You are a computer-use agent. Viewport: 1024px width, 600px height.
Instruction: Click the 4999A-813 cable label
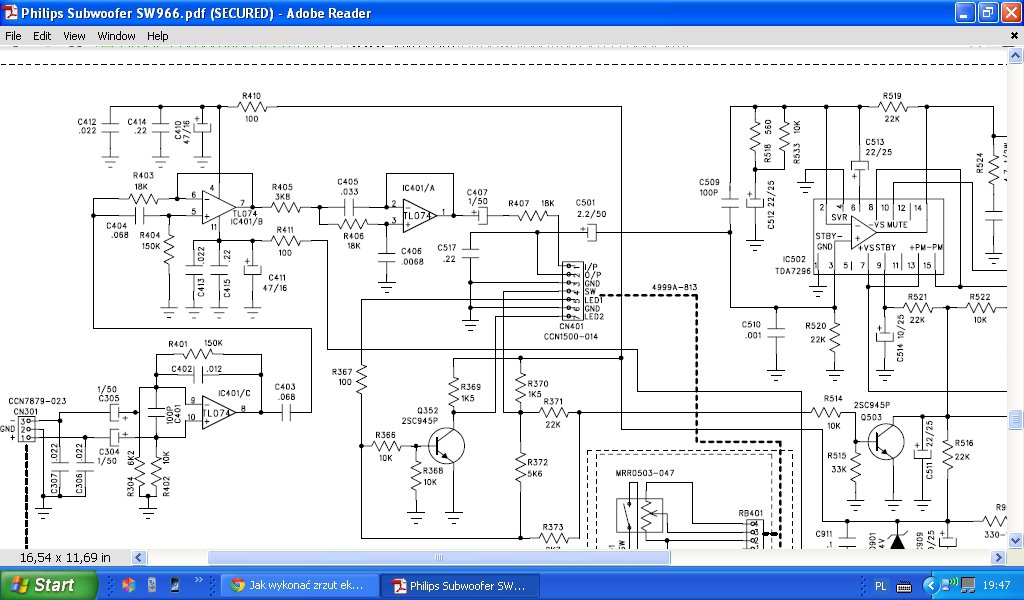point(674,287)
